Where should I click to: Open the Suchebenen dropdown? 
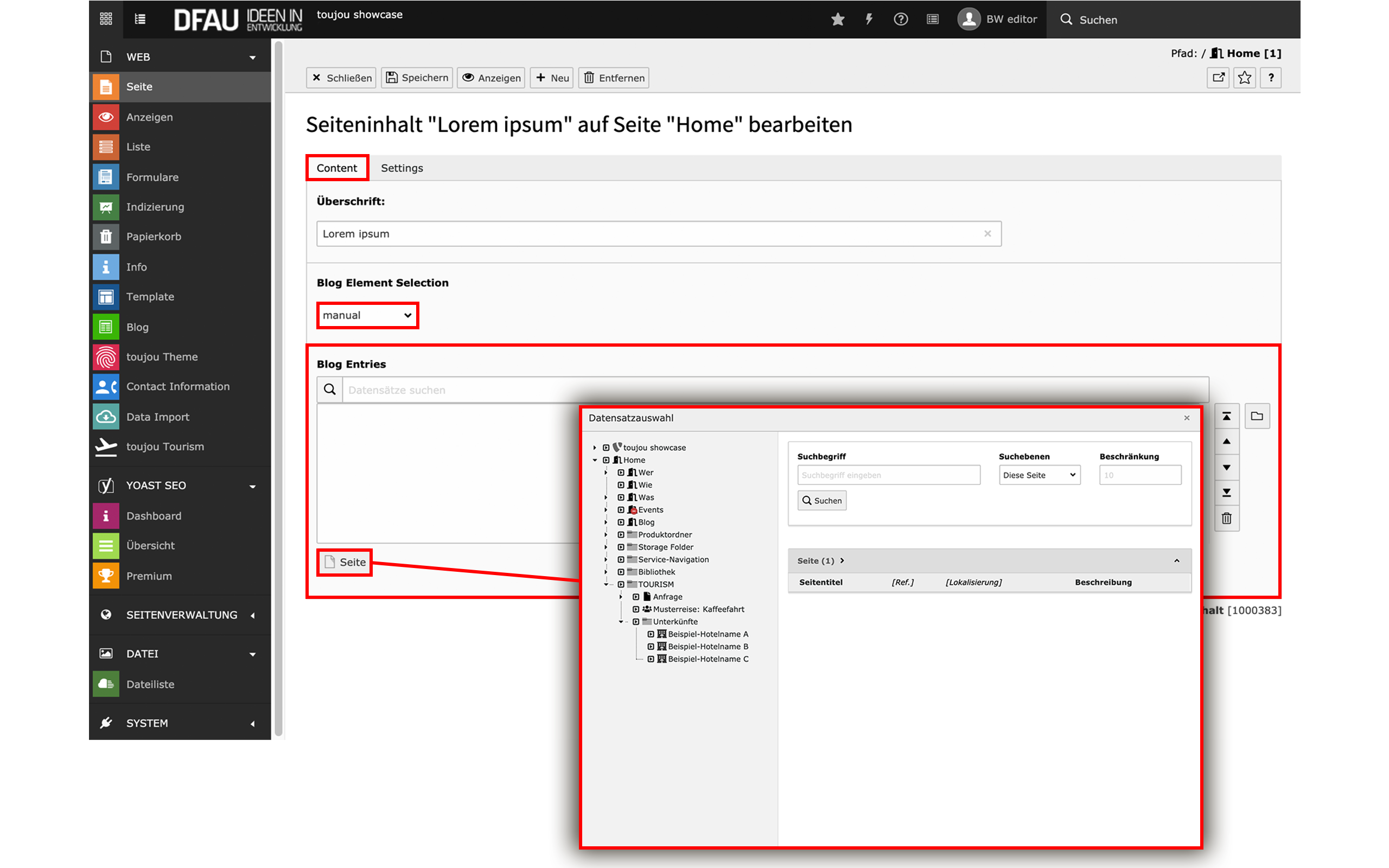[1040, 475]
